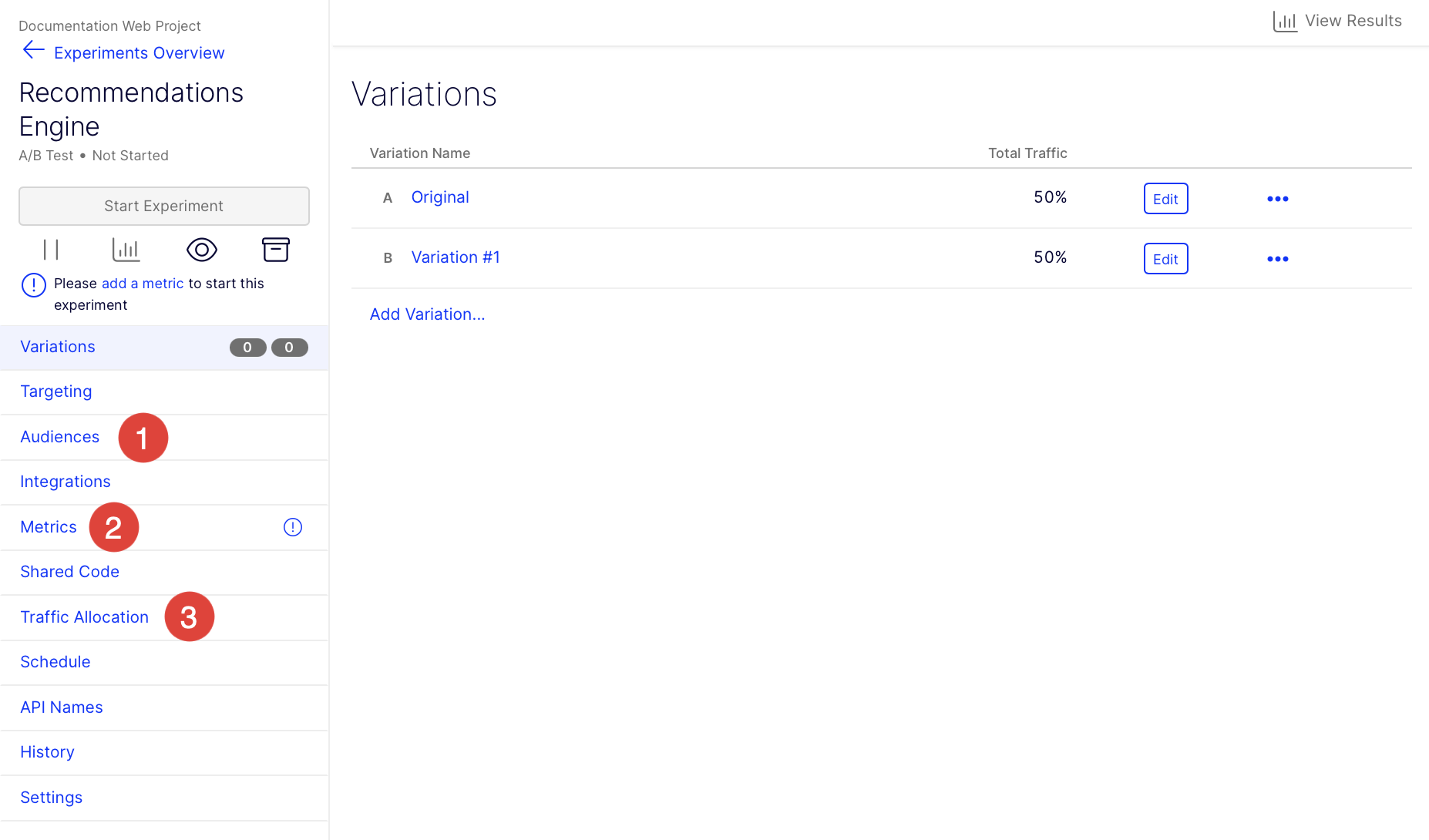Viewport: 1429px width, 840px height.
Task: Open Variation #1 name link
Action: pos(455,257)
